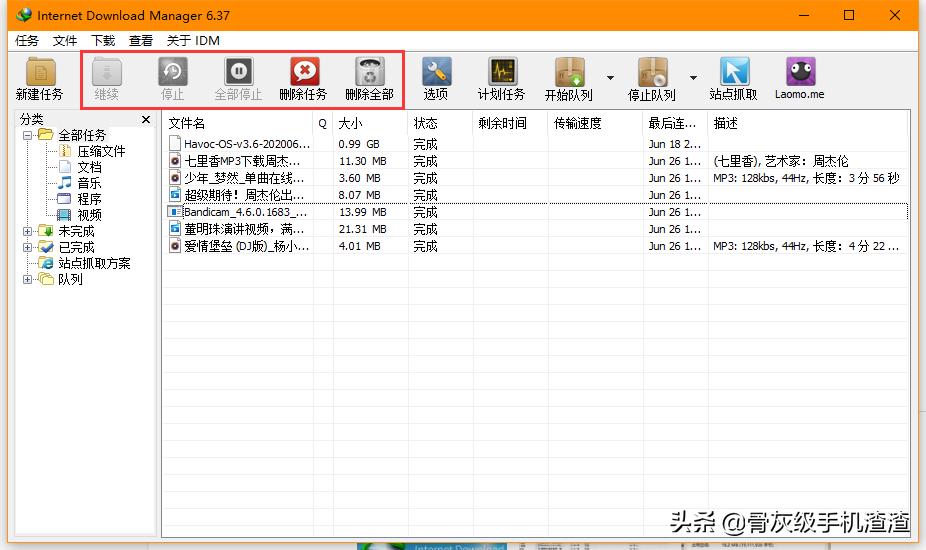Select the 七里香MP3下载 download row
Screen dimensions: 926x550
click(x=536, y=161)
